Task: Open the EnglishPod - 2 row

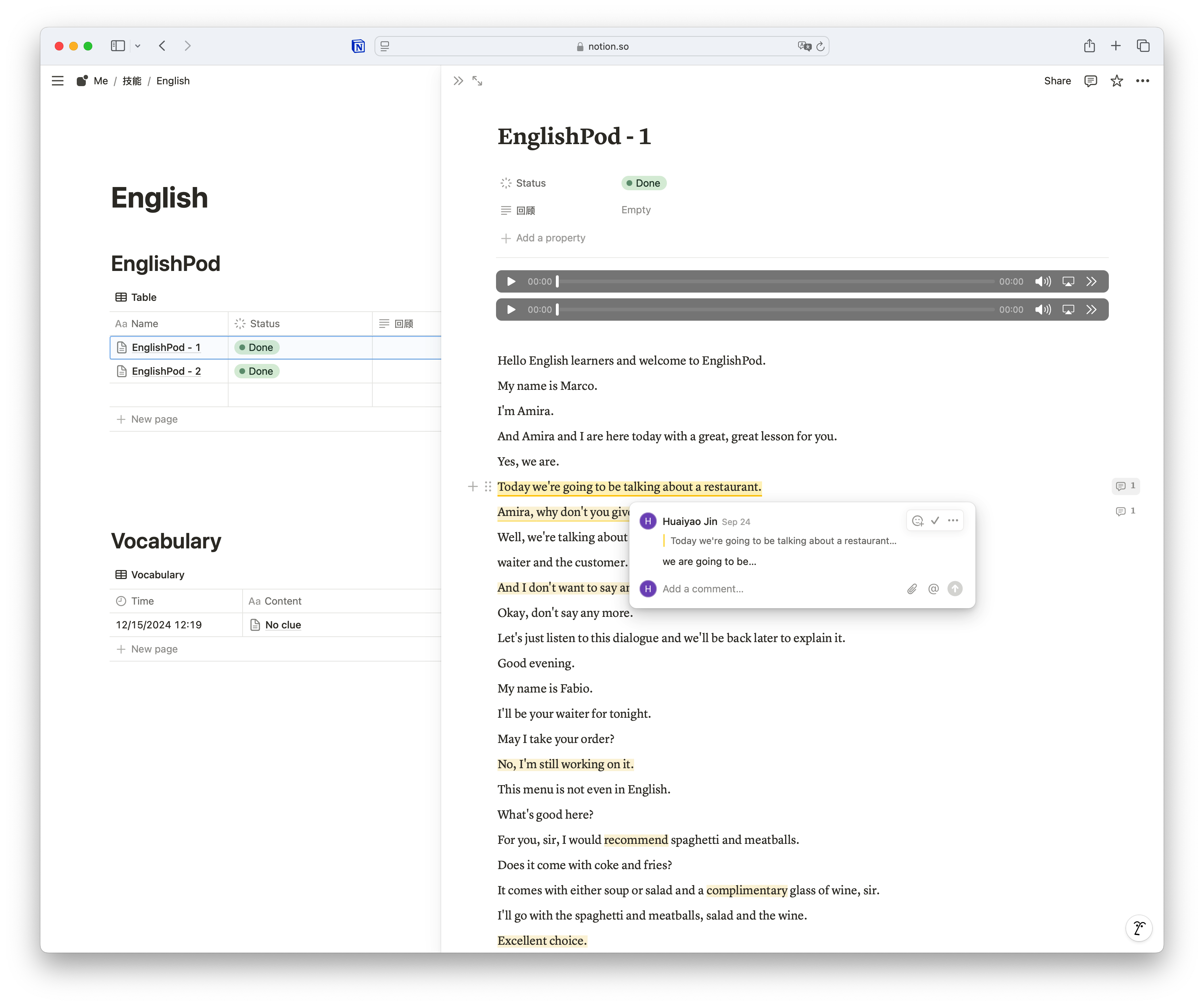Action: 166,371
